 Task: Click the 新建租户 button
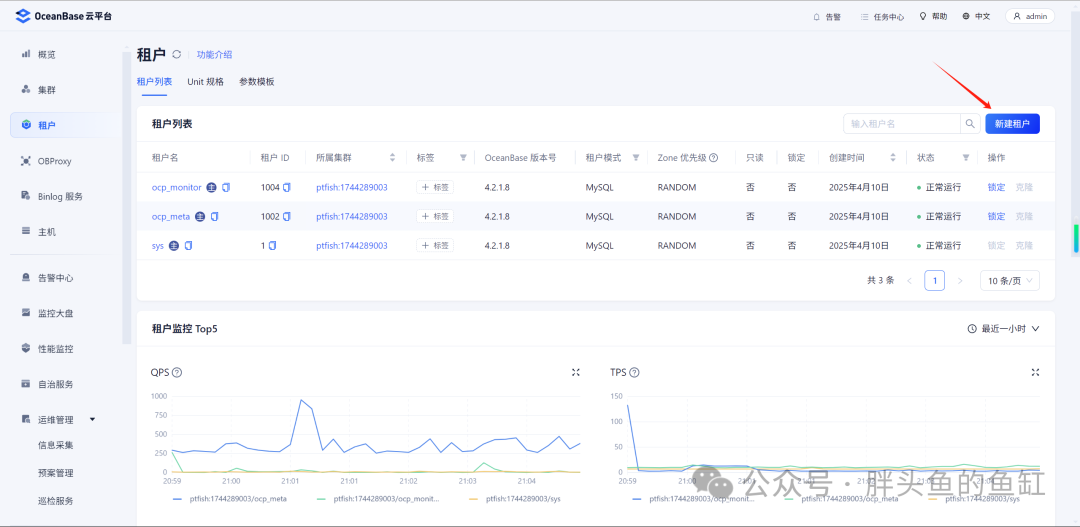click(1012, 124)
